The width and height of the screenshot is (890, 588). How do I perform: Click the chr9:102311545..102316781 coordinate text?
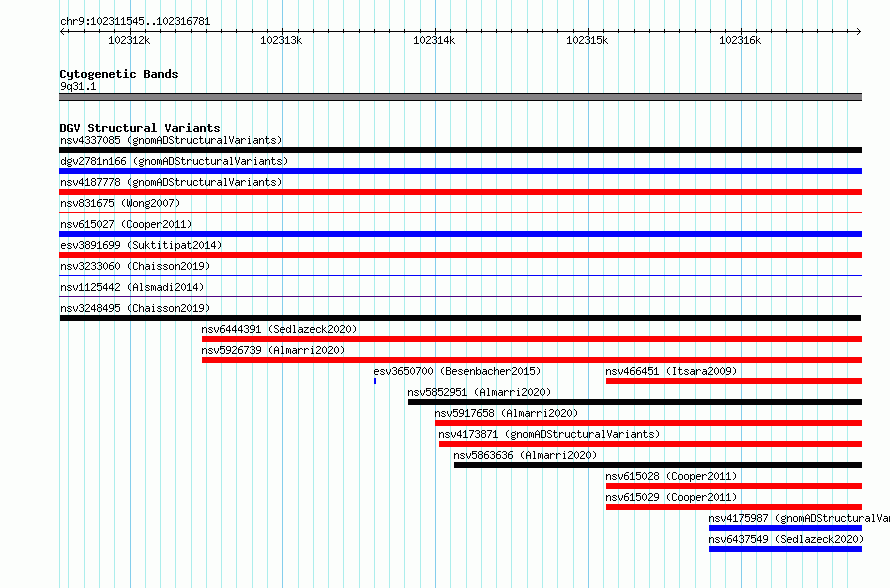(135, 22)
